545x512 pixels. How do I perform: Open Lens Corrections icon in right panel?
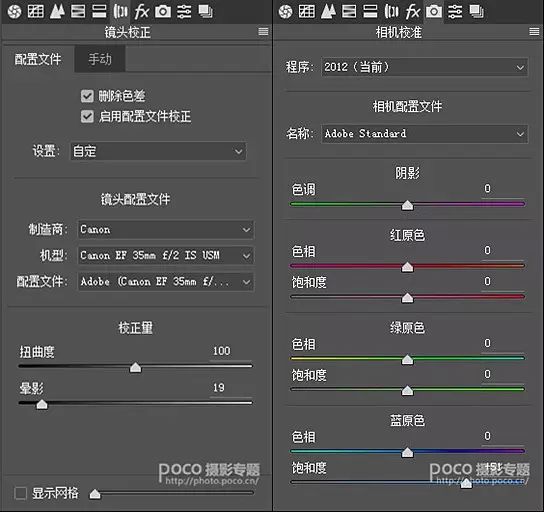point(392,11)
